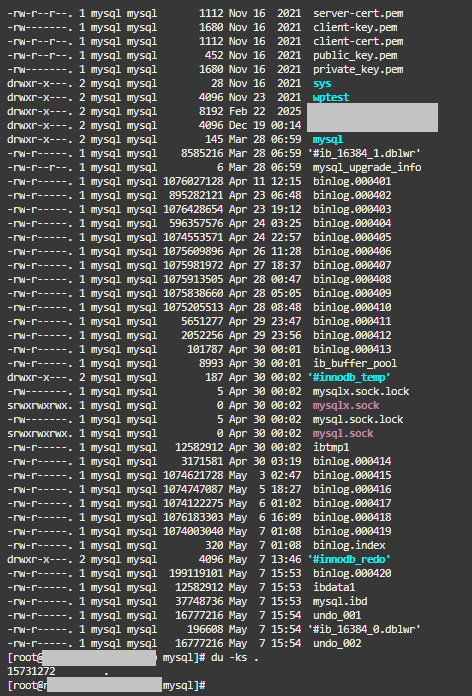The height and width of the screenshot is (696, 472).
Task: Click the mysqlx.sock socket file
Action: pyautogui.click(x=346, y=405)
